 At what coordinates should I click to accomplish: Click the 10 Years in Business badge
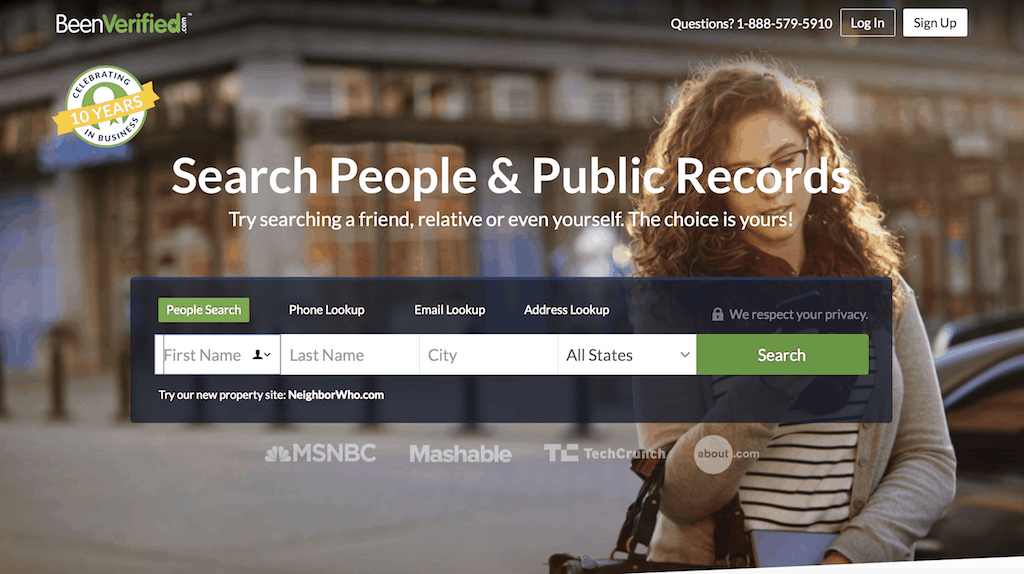click(106, 106)
